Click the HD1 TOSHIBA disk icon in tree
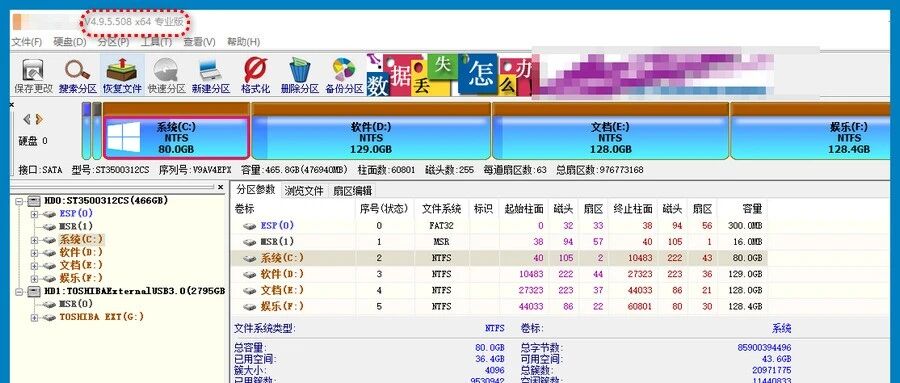Screen dimensions: 900x383 coord(34,291)
